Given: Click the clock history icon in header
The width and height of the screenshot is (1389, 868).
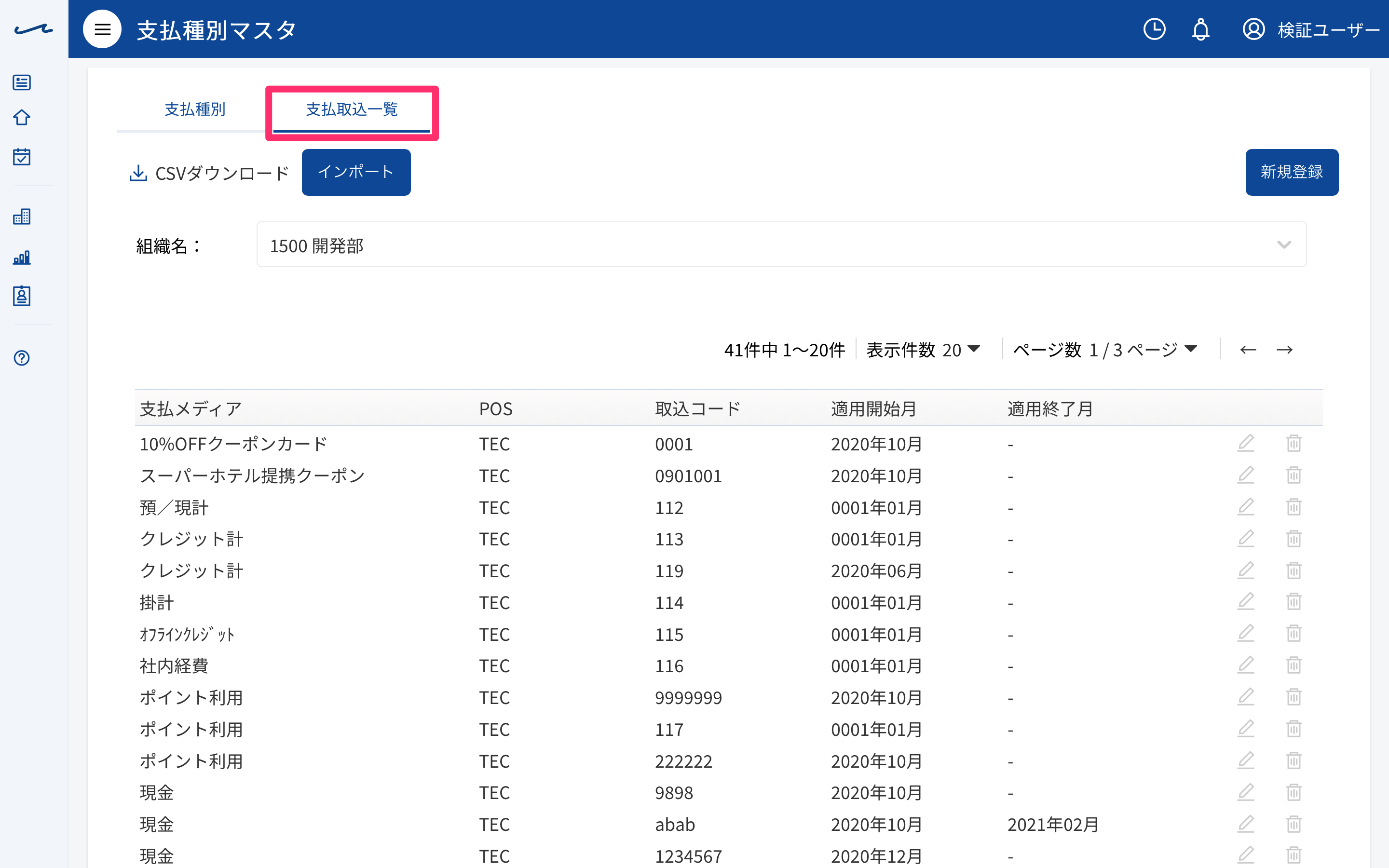Looking at the screenshot, I should coord(1154,29).
